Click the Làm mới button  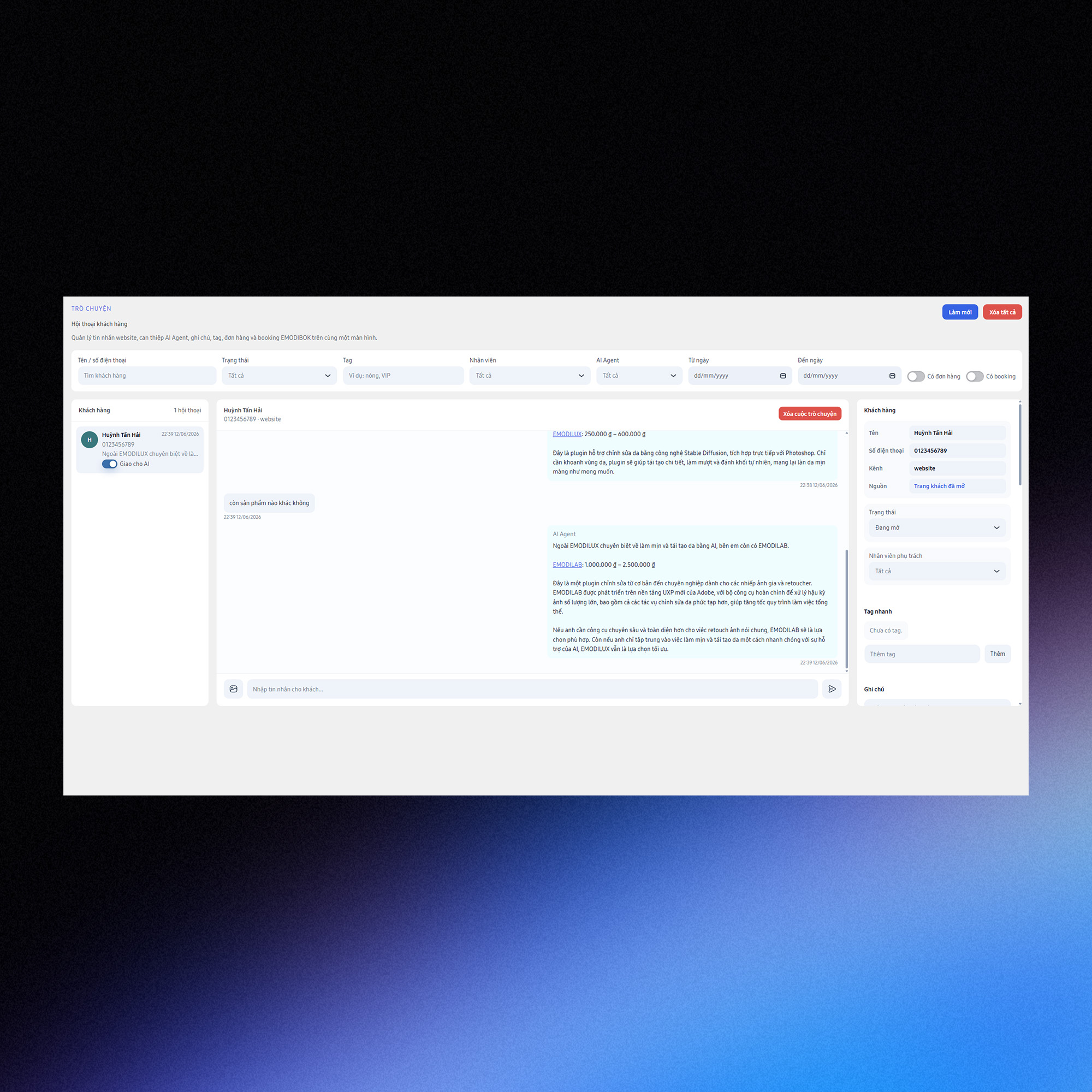point(960,312)
